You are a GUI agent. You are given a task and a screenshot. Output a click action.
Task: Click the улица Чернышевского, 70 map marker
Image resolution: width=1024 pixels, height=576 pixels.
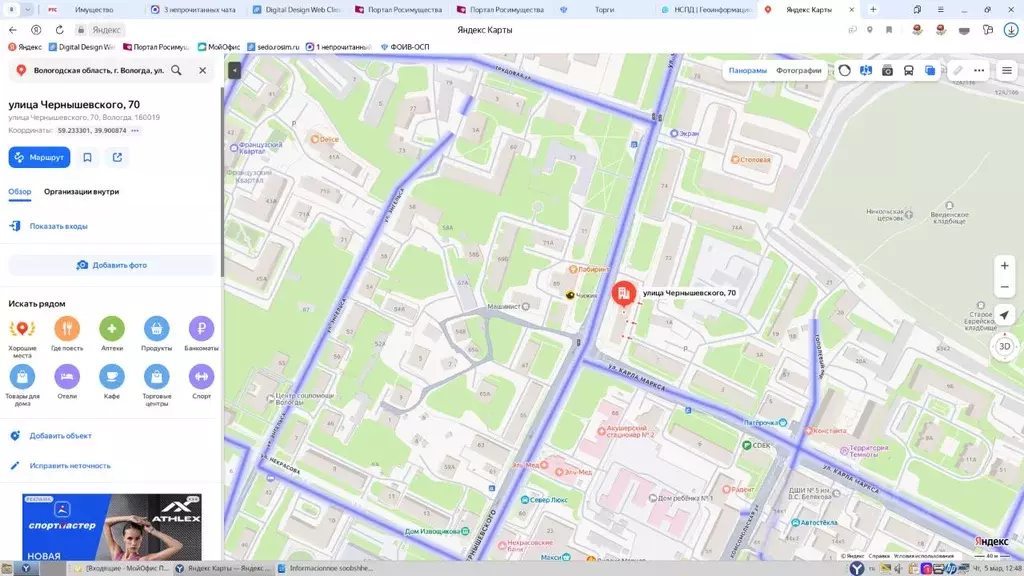[x=622, y=293]
